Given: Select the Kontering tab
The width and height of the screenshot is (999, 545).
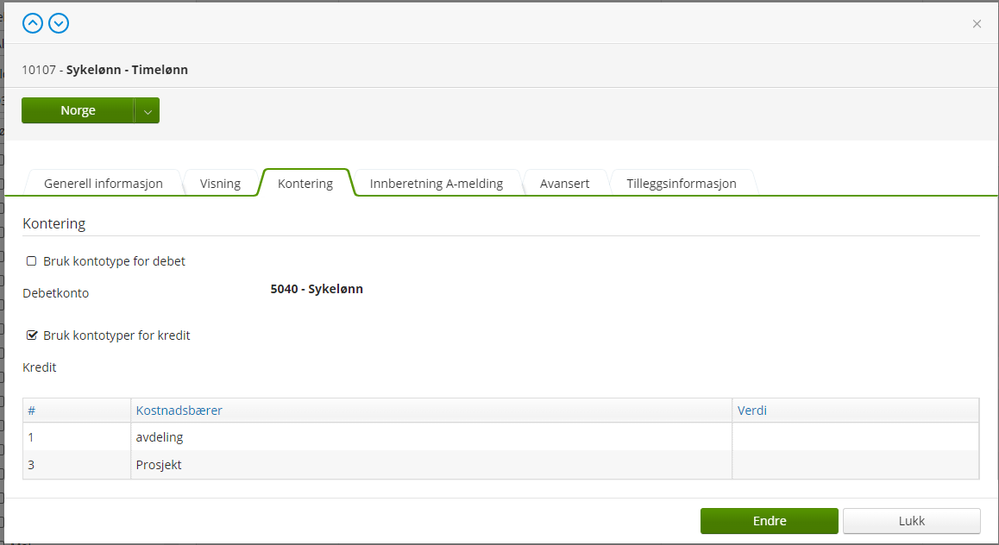Looking at the screenshot, I should (x=305, y=184).
